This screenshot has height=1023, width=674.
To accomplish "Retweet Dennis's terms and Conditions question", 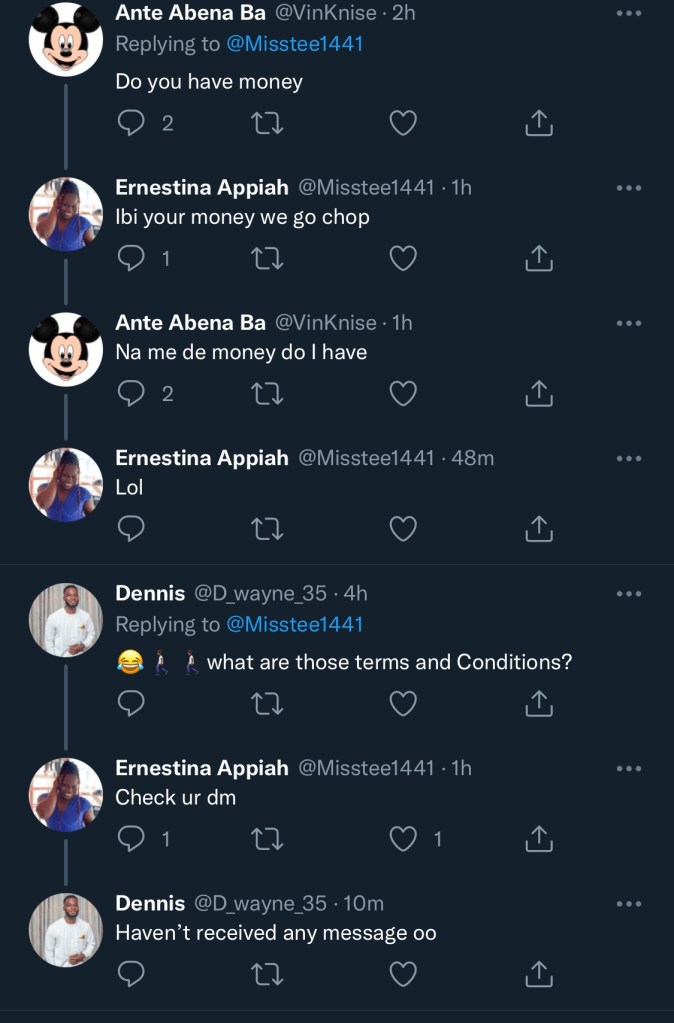I will click(x=268, y=704).
